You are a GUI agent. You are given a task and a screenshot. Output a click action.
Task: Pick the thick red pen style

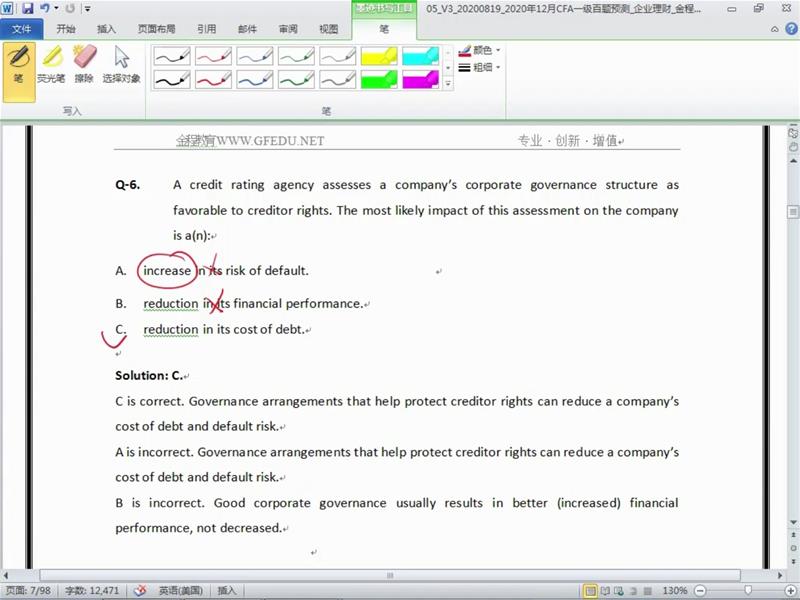click(213, 80)
